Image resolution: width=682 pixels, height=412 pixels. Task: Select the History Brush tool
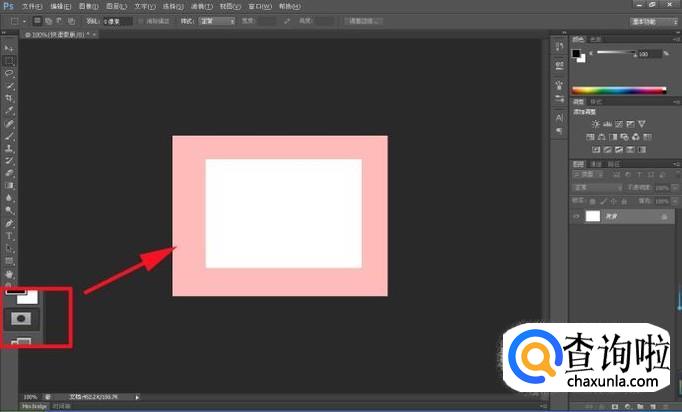[x=9, y=161]
